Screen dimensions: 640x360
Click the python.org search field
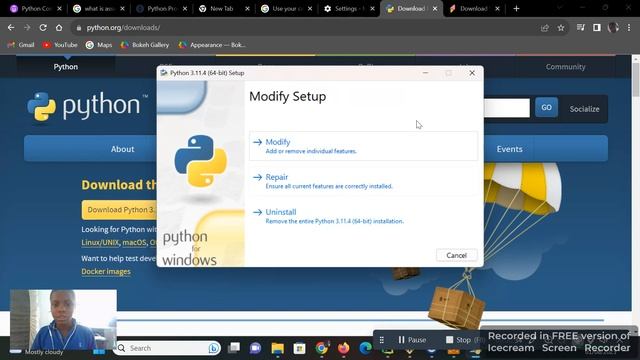coord(507,108)
